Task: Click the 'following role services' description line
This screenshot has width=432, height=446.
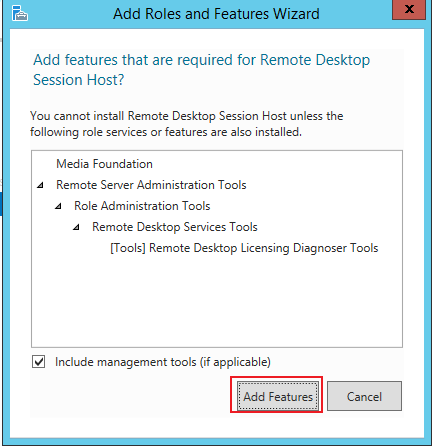Action: pyautogui.click(x=166, y=132)
